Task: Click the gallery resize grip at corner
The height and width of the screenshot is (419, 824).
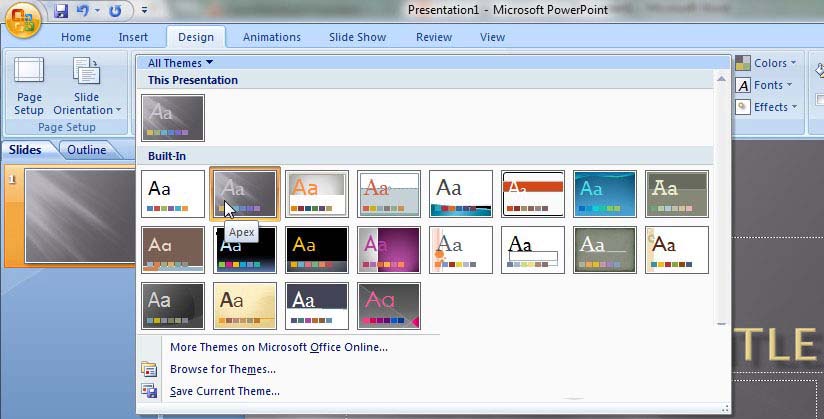Action: coord(725,408)
